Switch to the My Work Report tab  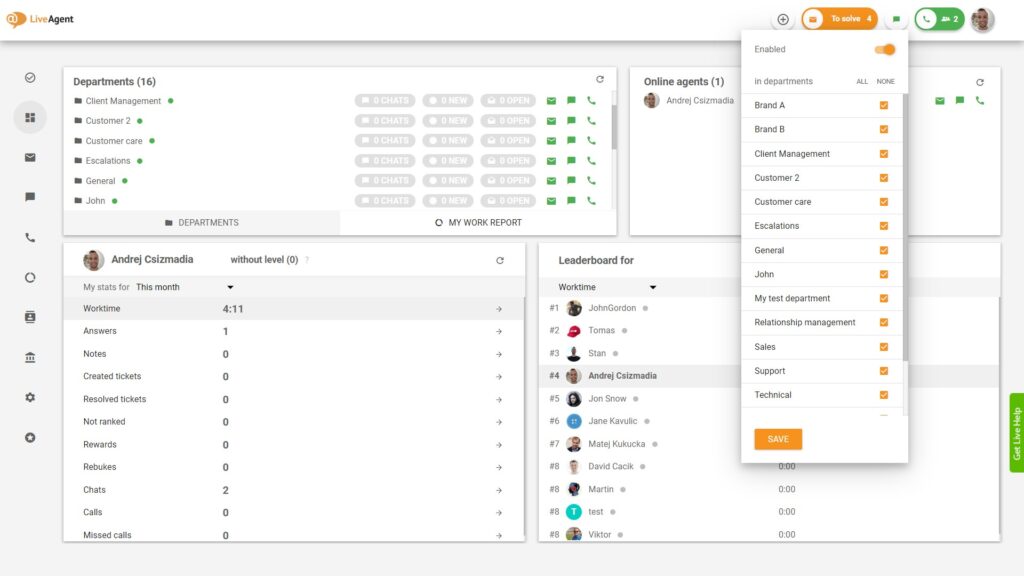[478, 223]
